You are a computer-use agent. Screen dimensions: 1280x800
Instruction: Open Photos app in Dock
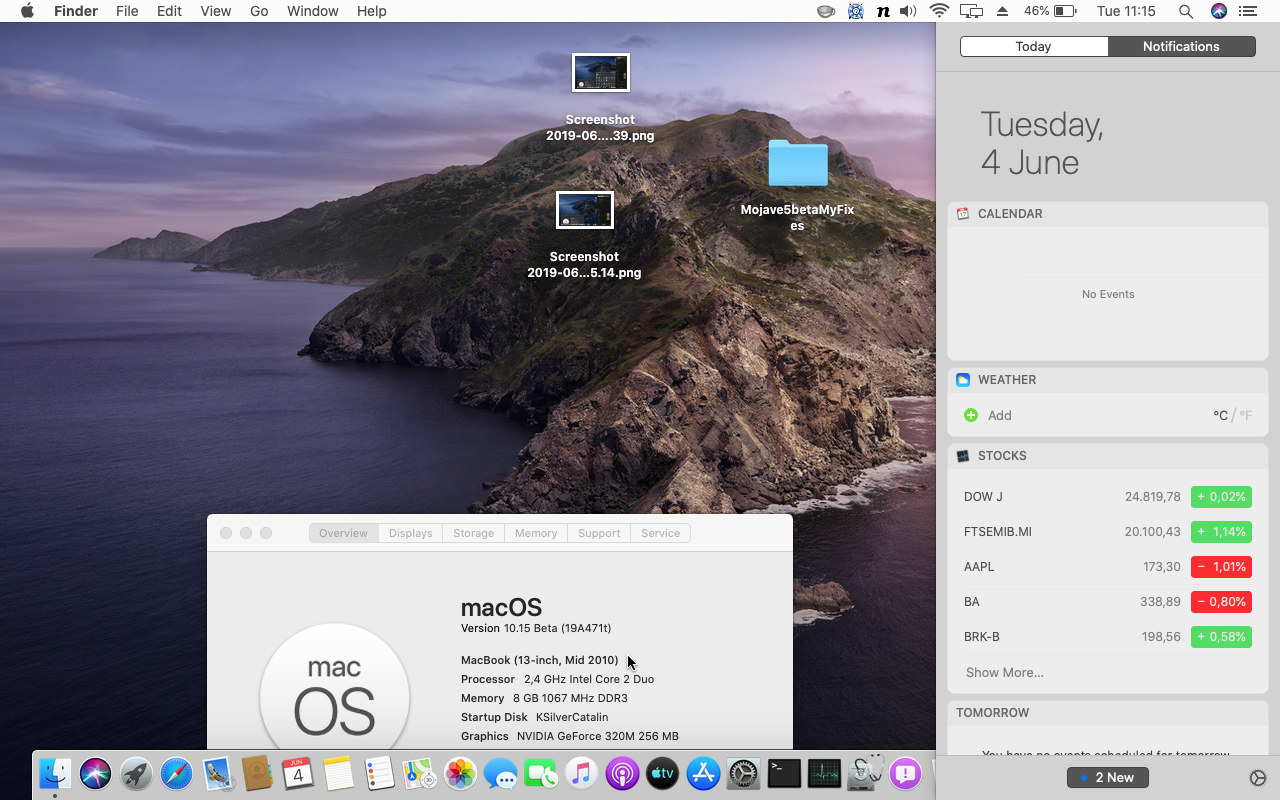(460, 773)
